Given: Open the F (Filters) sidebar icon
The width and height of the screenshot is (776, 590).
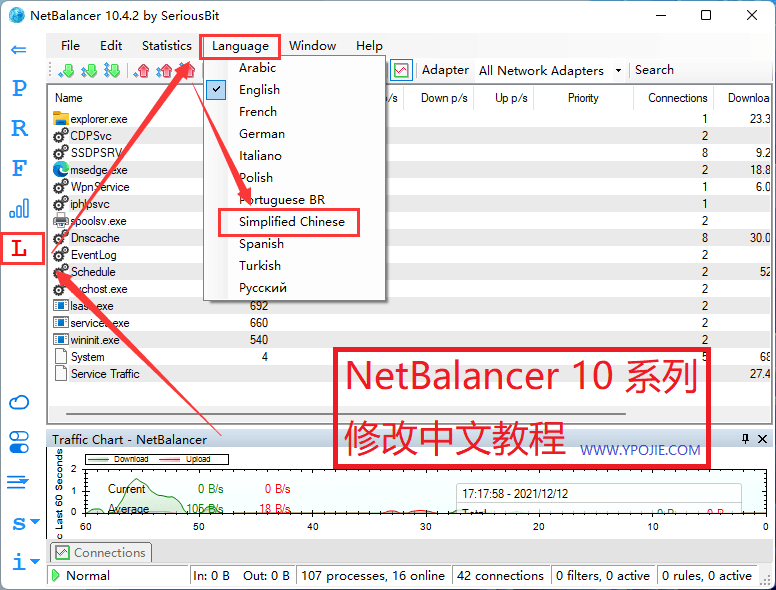Looking at the screenshot, I should [x=19, y=168].
